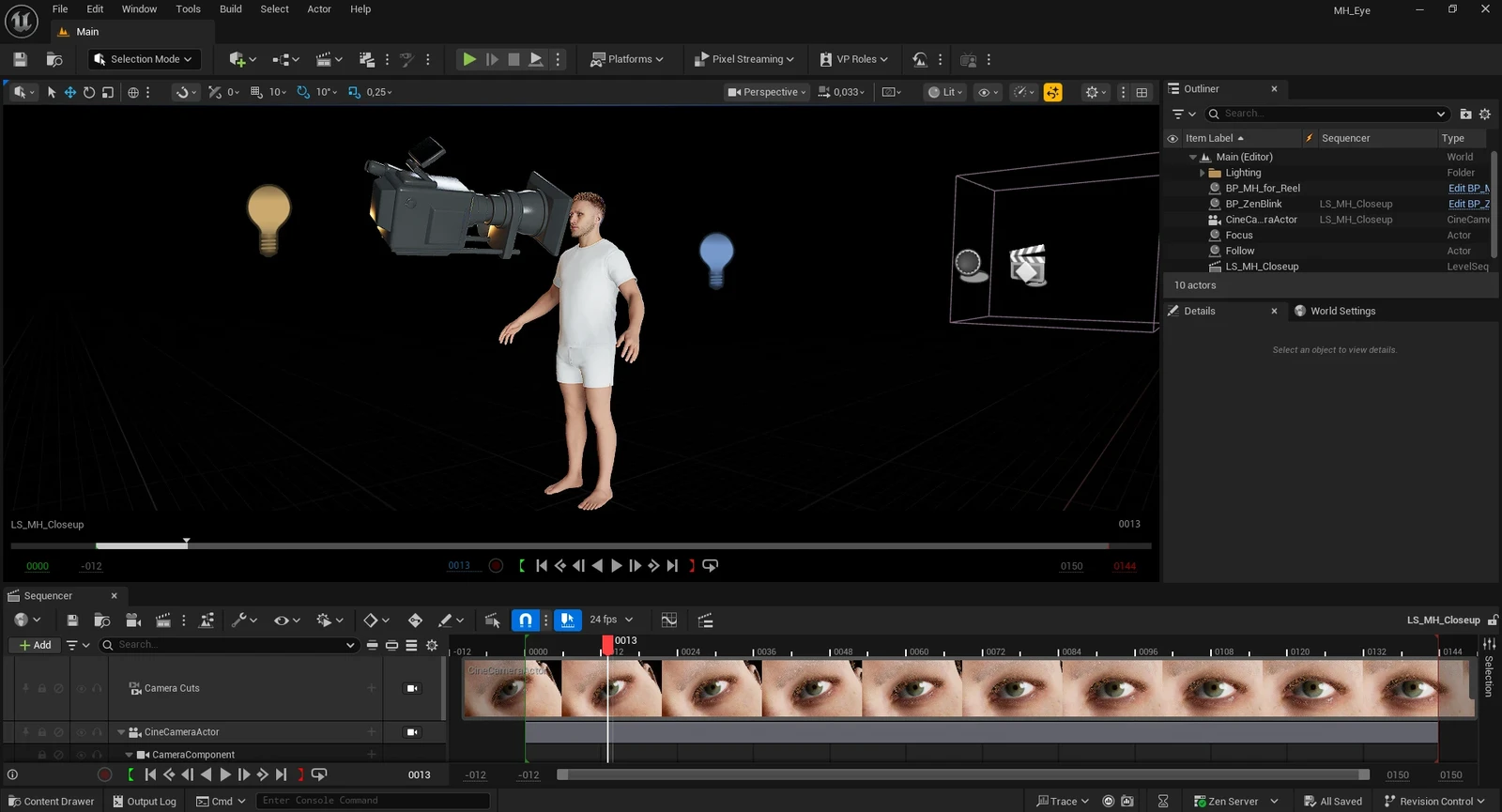The width and height of the screenshot is (1502, 812).
Task: Expand the Lighting folder in Outliner
Action: pyautogui.click(x=1202, y=173)
